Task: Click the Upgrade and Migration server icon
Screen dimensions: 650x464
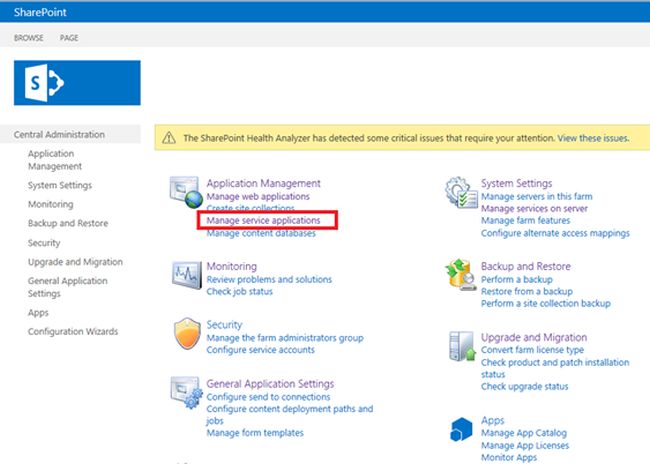Action: click(462, 346)
